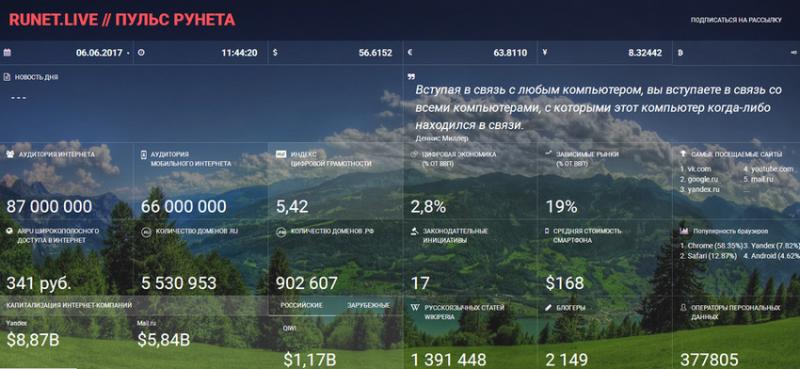Select the Wikipedia articles count 1 391 448
Image resolution: width=800 pixels, height=369 pixels.
click(449, 360)
